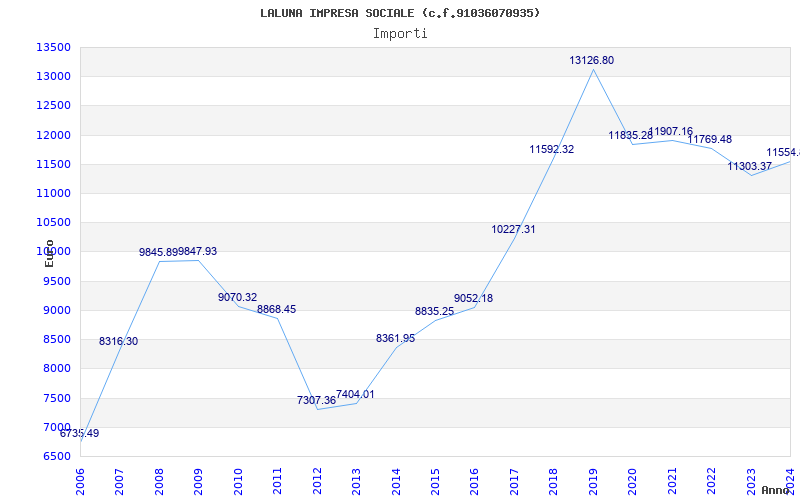Screen dimensions: 800x500
Task: Select the 7404.01 value label
Action: click(355, 394)
